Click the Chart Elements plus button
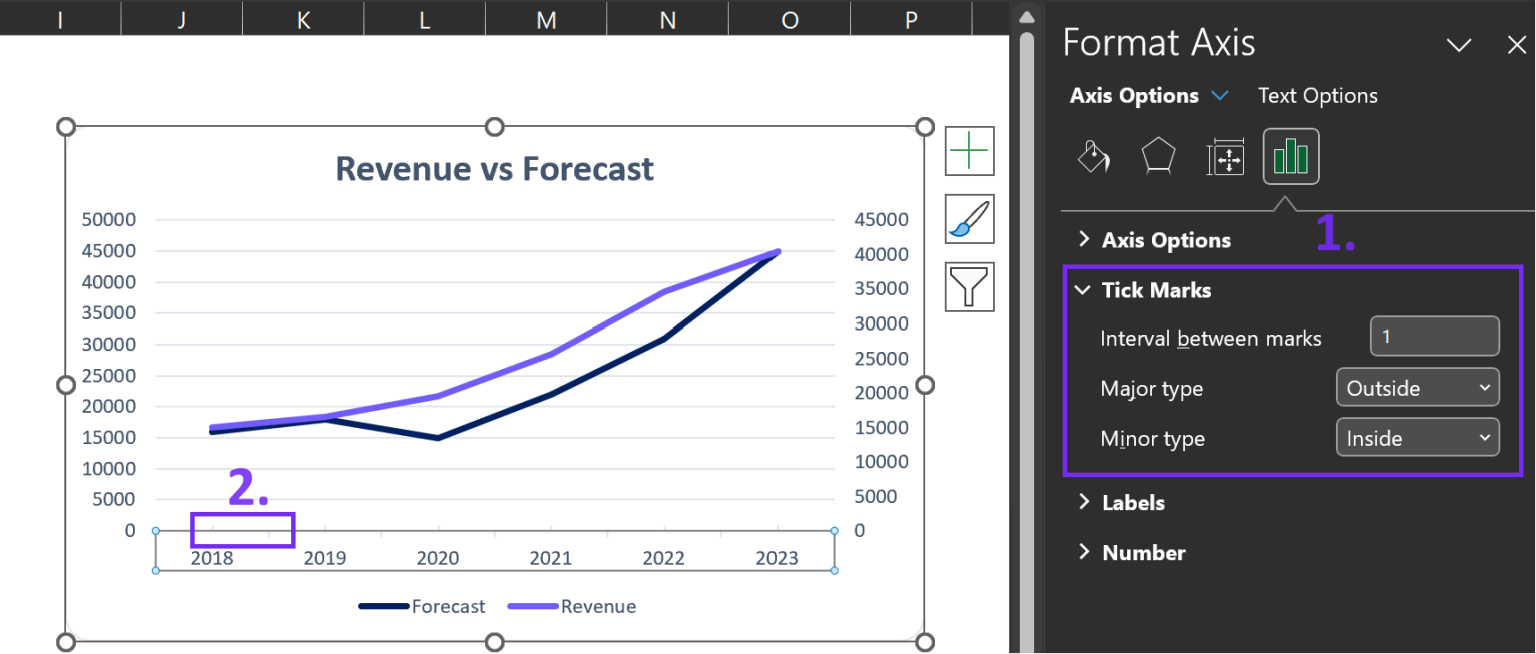The image size is (1536, 654). tap(969, 151)
